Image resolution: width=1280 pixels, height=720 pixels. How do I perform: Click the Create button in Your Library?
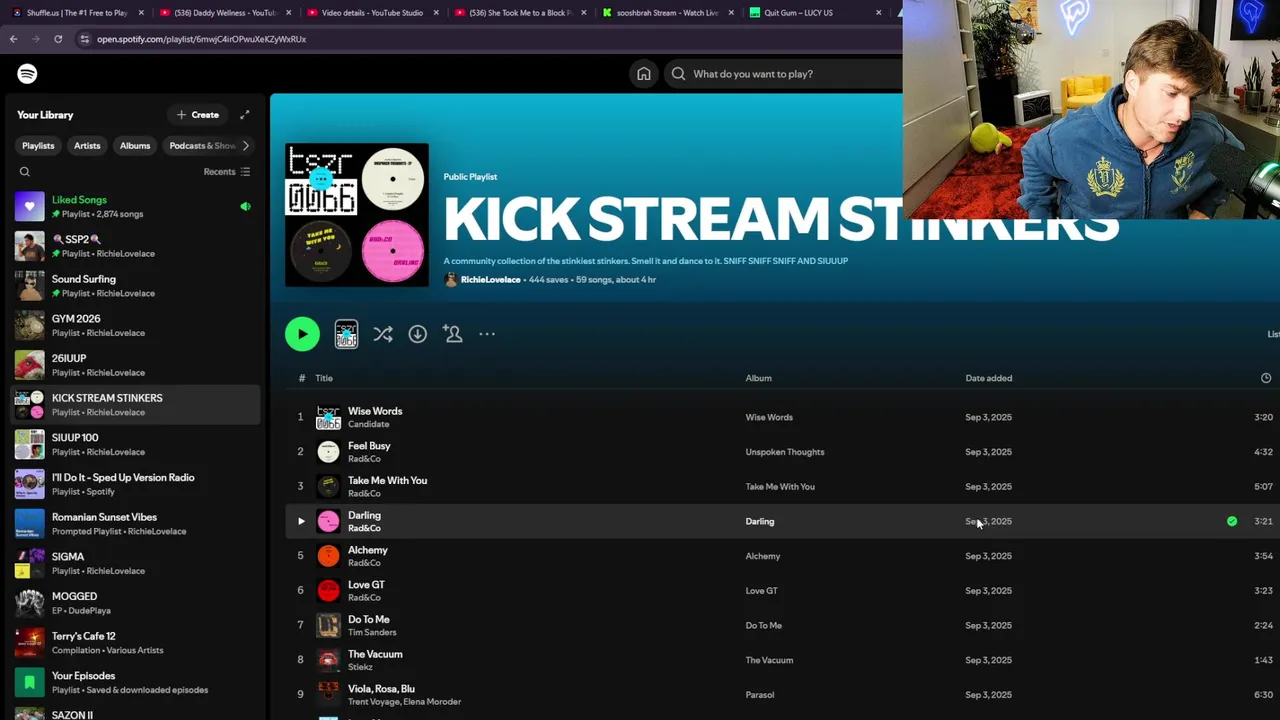coord(198,115)
